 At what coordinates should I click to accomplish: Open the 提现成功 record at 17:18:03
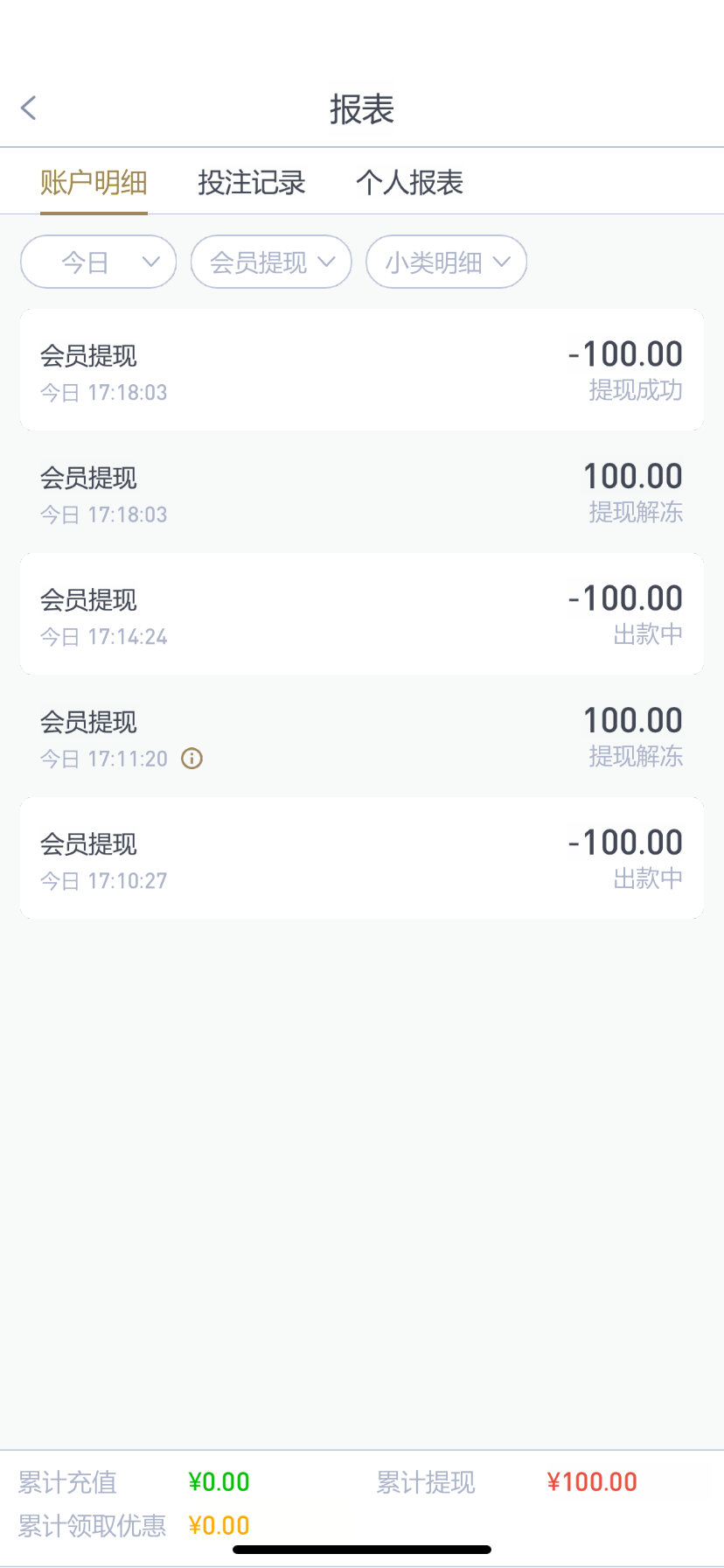tap(362, 370)
